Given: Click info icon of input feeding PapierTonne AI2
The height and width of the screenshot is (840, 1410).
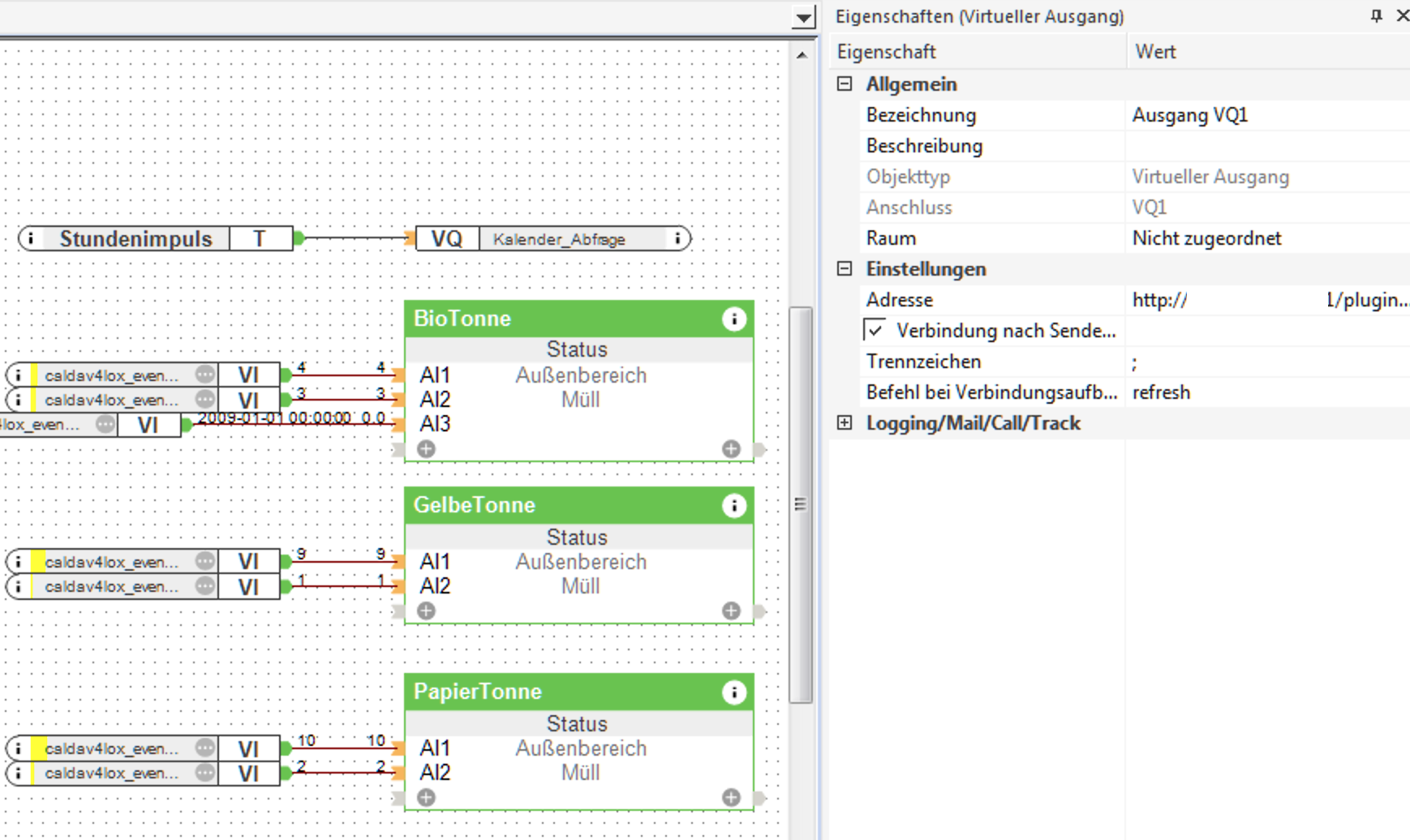Looking at the screenshot, I should coord(18,773).
